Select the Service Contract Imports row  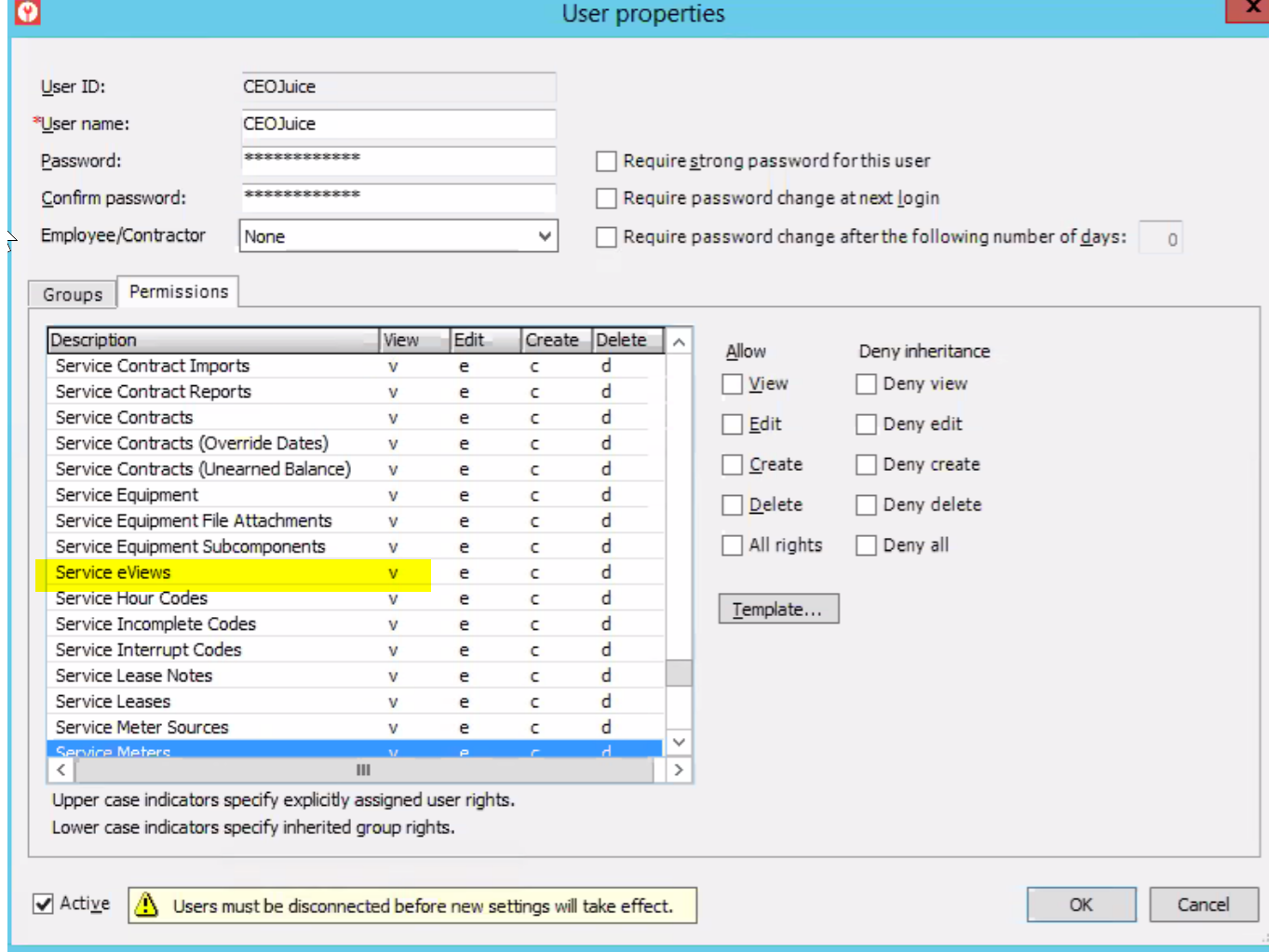(356, 366)
